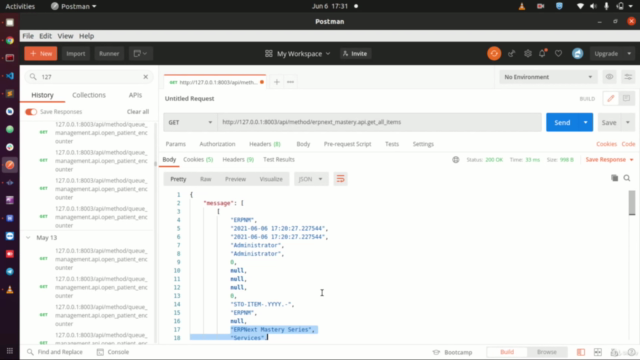Click the Send button
640x360 pixels.
point(562,122)
